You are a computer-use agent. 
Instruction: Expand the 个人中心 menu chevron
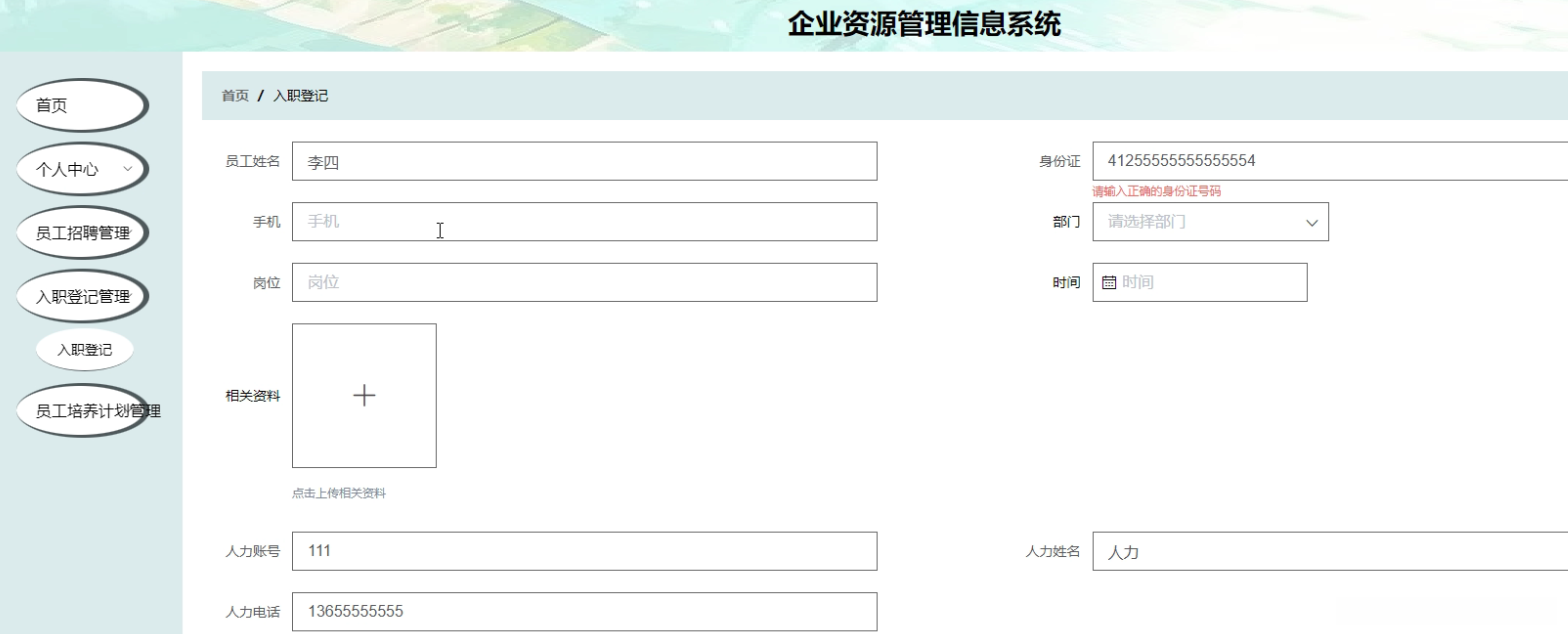[128, 169]
